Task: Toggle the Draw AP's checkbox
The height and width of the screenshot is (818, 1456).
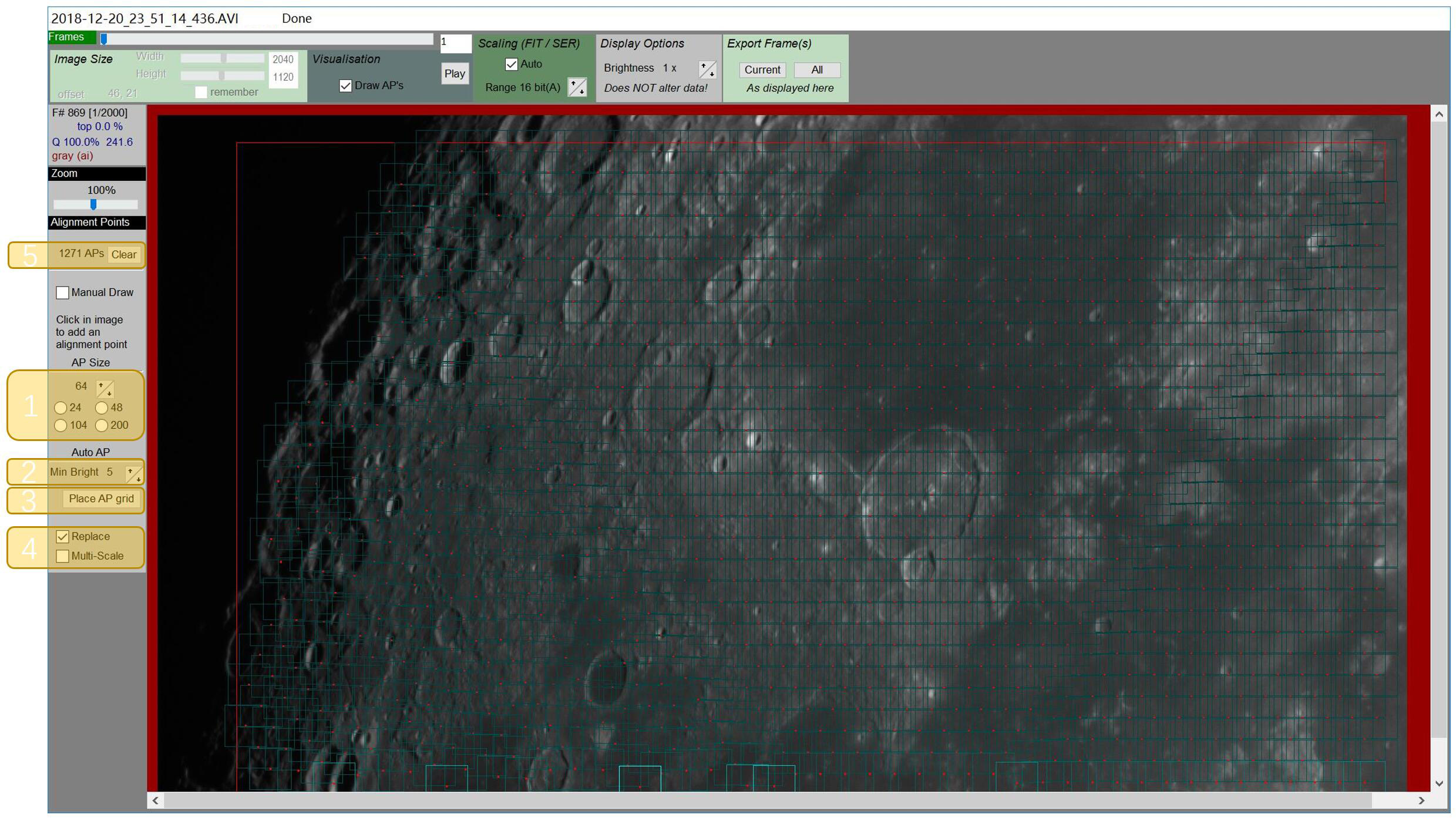Action: (347, 85)
